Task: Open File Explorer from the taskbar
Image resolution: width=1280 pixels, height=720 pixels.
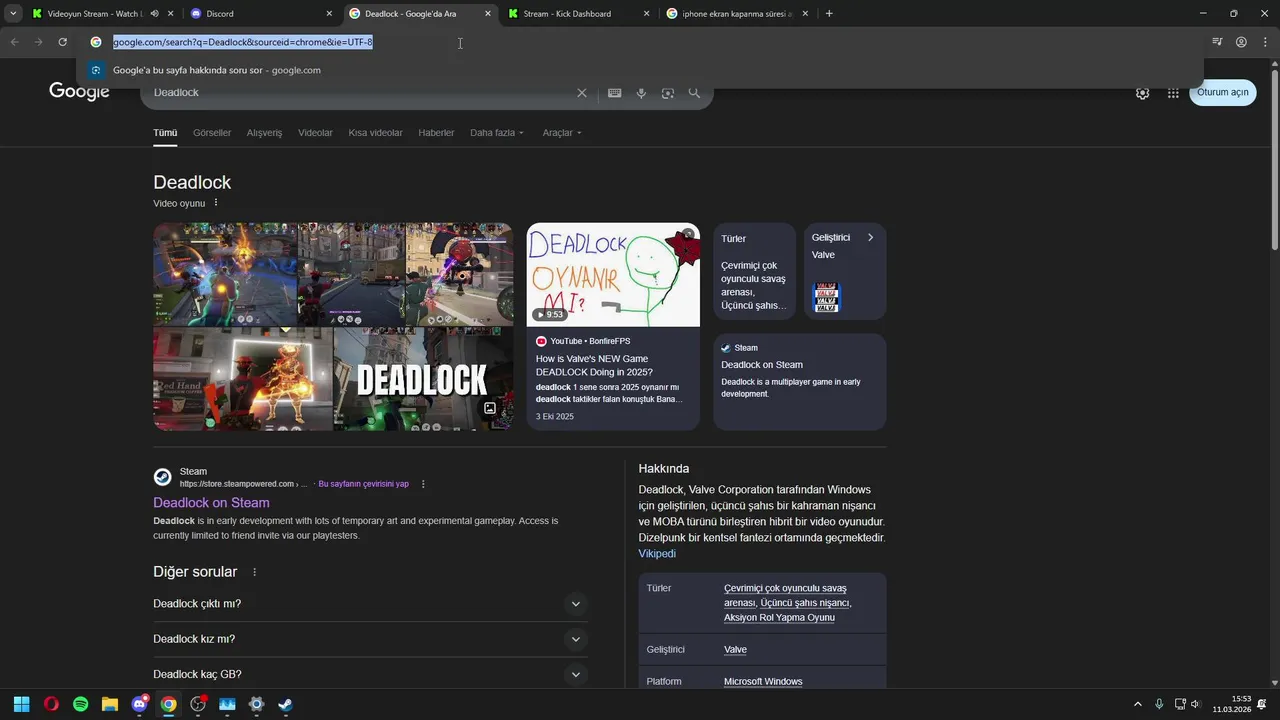Action: [110, 704]
